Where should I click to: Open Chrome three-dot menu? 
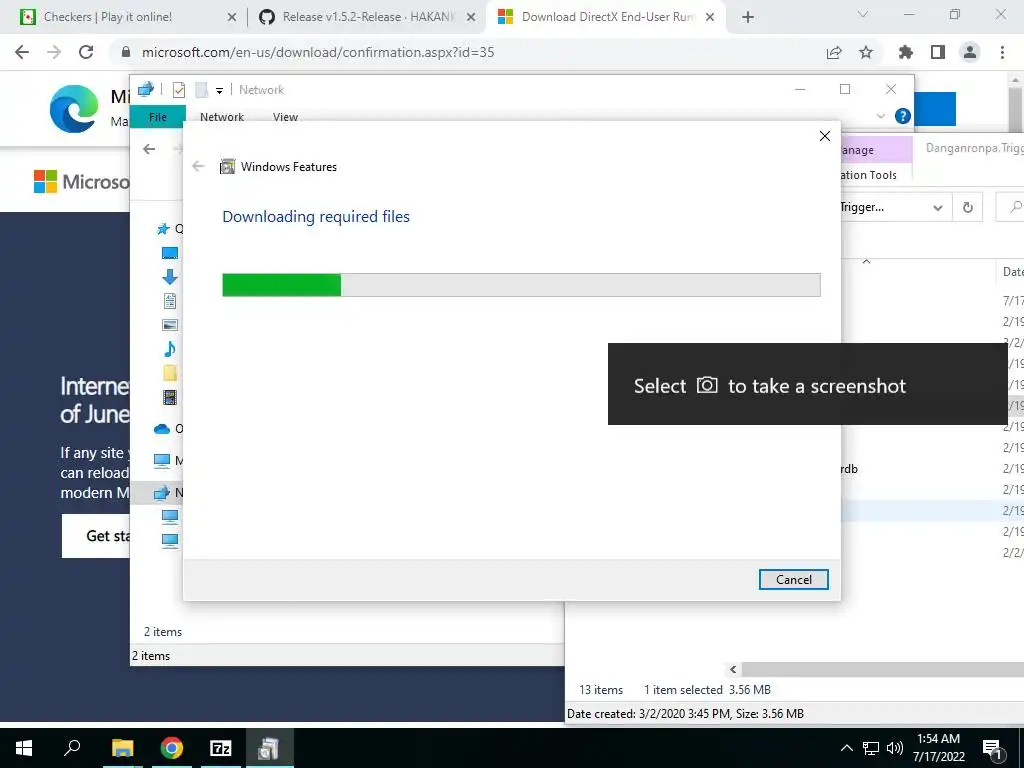[x=1002, y=52]
